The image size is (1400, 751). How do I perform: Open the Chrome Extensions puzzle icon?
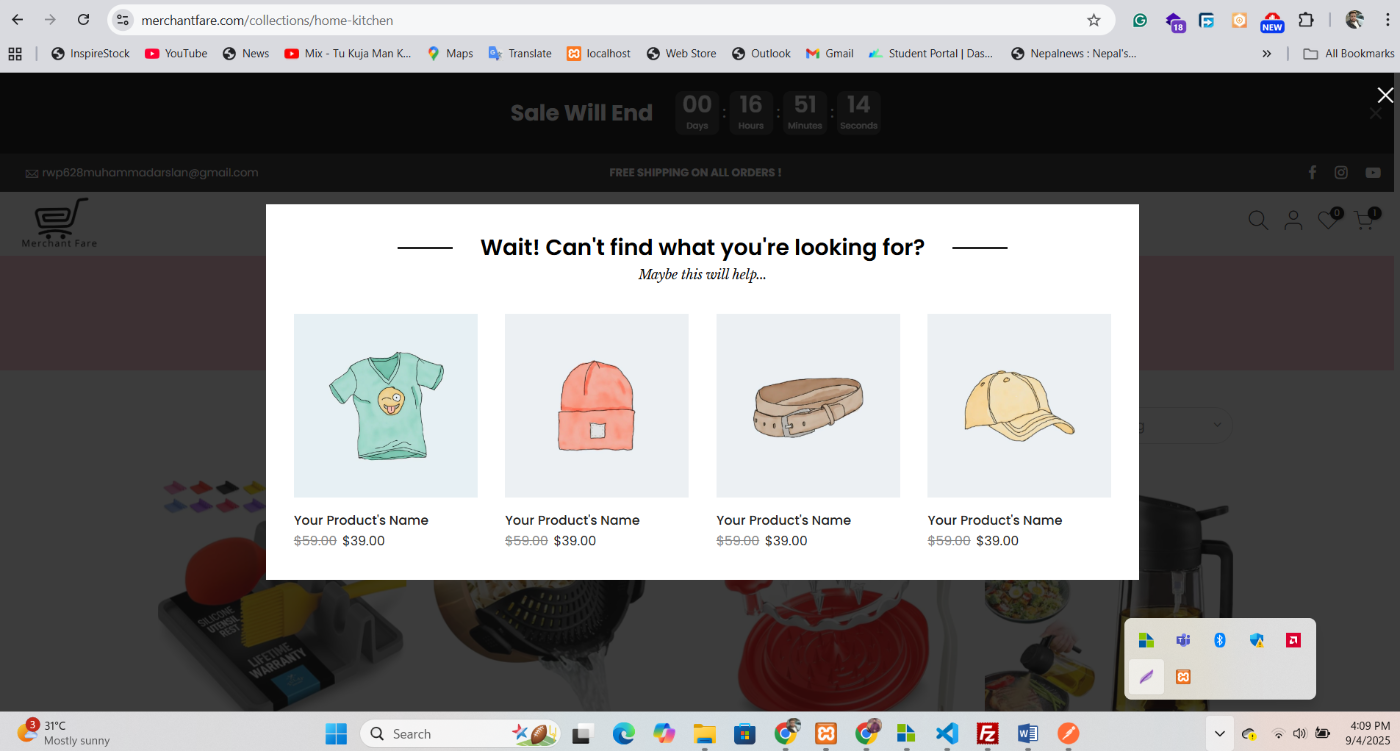pyautogui.click(x=1305, y=20)
